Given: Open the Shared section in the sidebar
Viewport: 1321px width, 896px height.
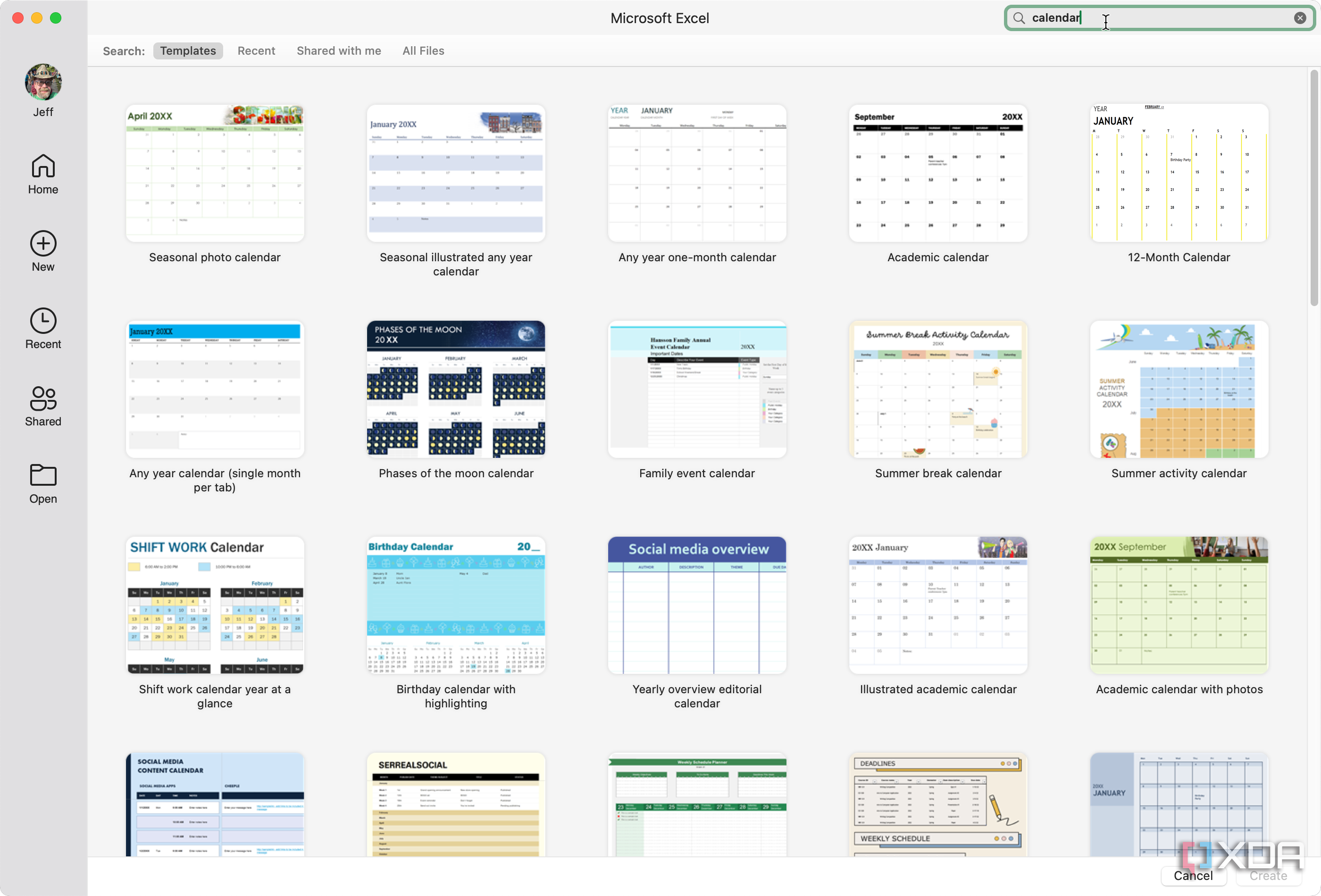Looking at the screenshot, I should (x=42, y=405).
